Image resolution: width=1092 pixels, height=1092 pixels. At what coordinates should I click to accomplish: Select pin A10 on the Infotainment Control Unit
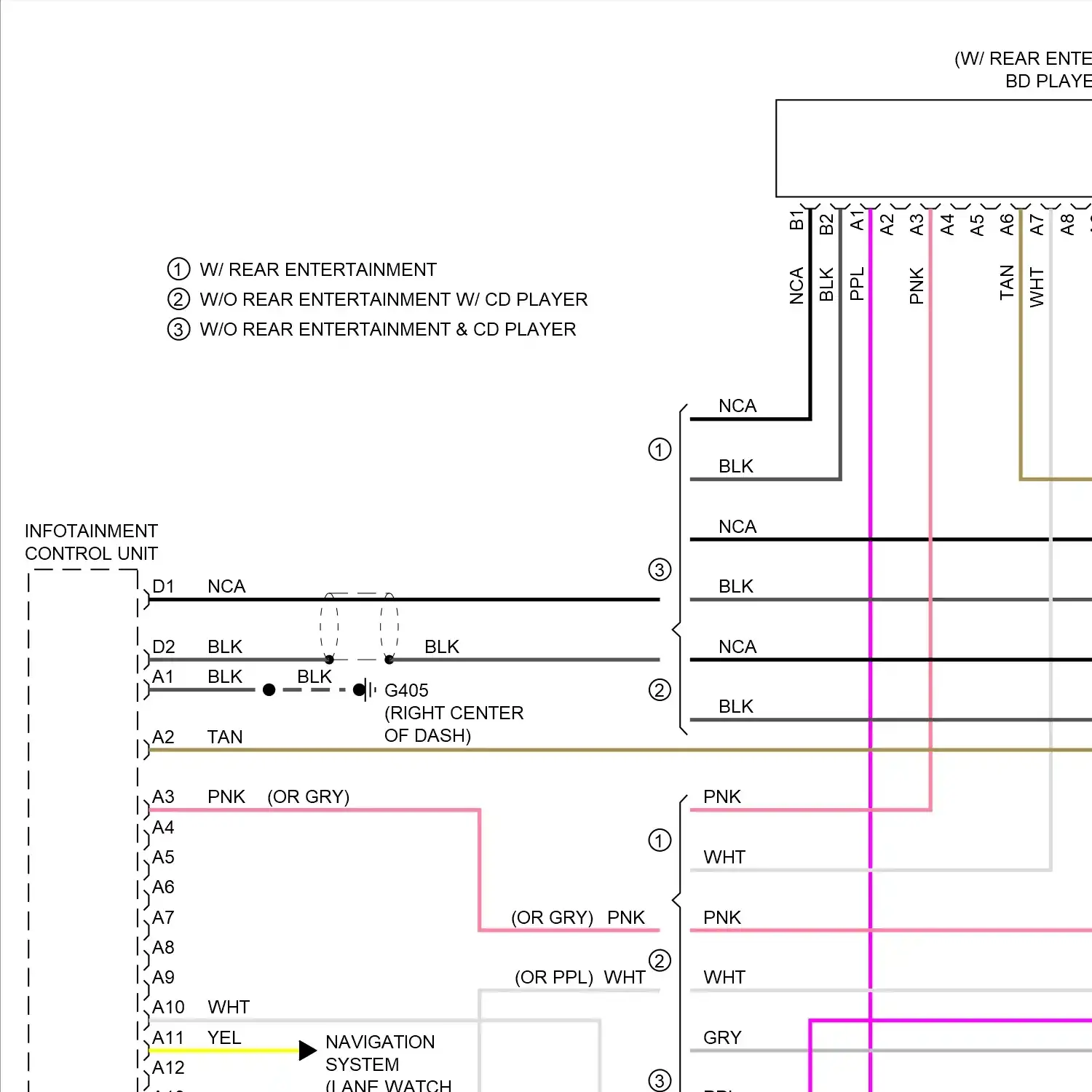click(168, 1007)
